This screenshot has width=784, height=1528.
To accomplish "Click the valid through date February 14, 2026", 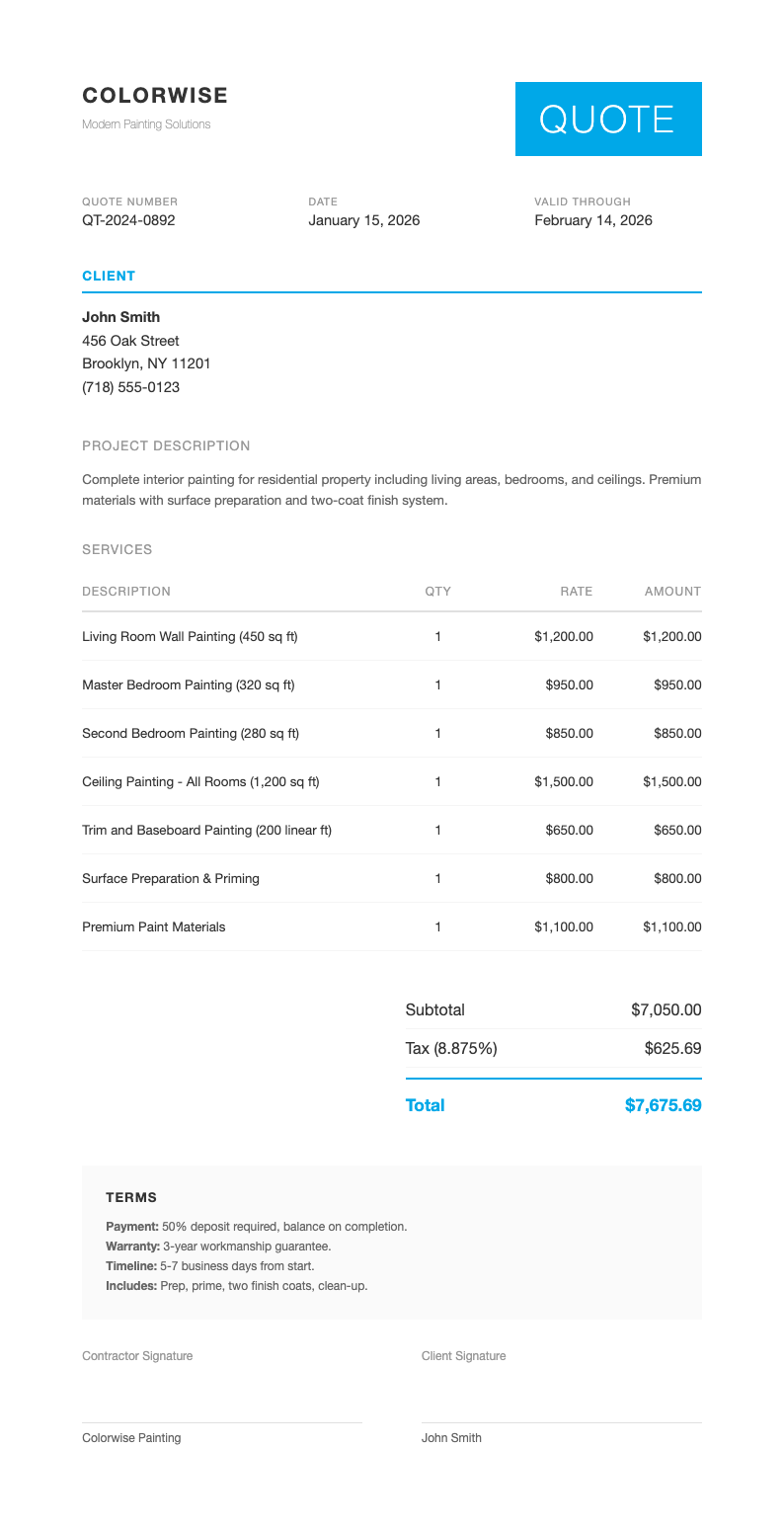I will tap(592, 220).
